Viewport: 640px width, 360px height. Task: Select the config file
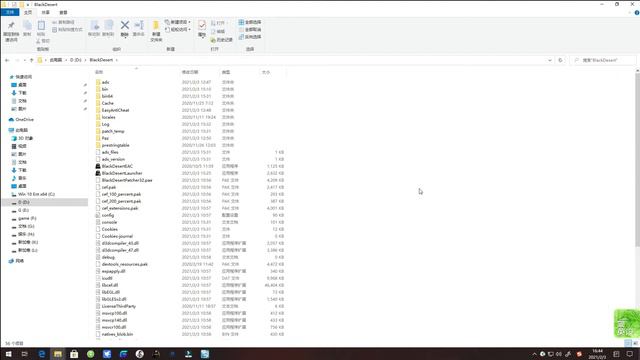[108, 215]
